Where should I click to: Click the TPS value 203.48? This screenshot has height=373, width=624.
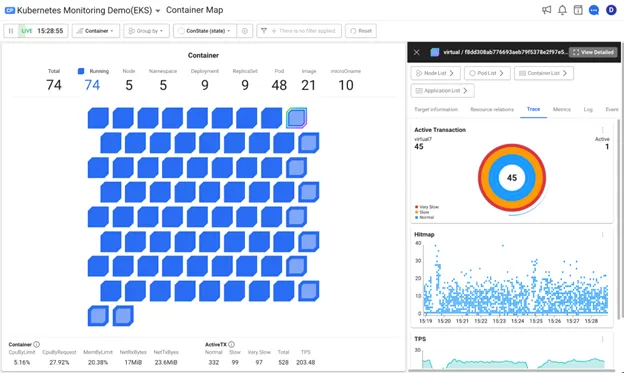tap(306, 362)
